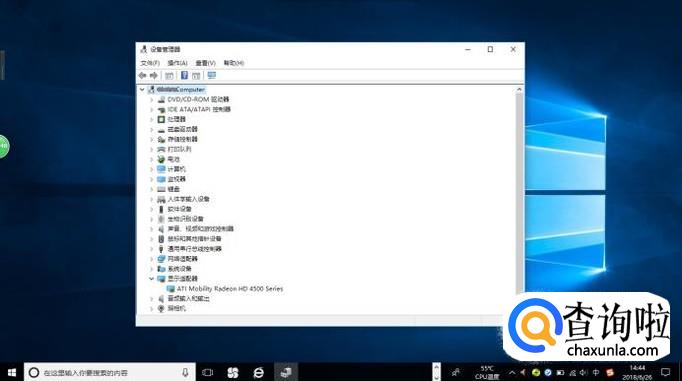Click the Forward arrow in Device Manager toolbar
Screen dimensions: 682x381
click(x=154, y=76)
